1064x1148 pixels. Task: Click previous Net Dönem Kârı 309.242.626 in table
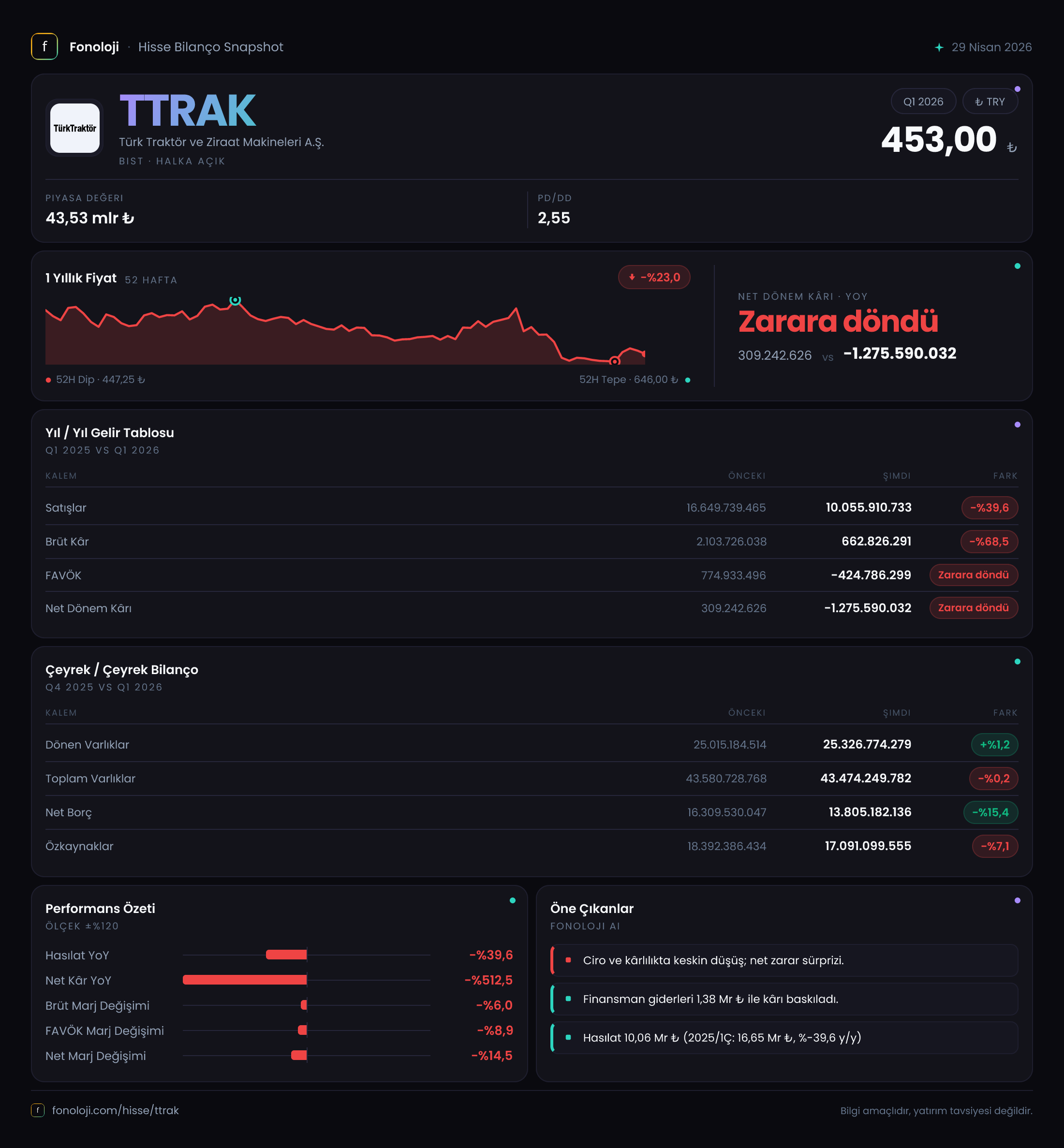734,608
